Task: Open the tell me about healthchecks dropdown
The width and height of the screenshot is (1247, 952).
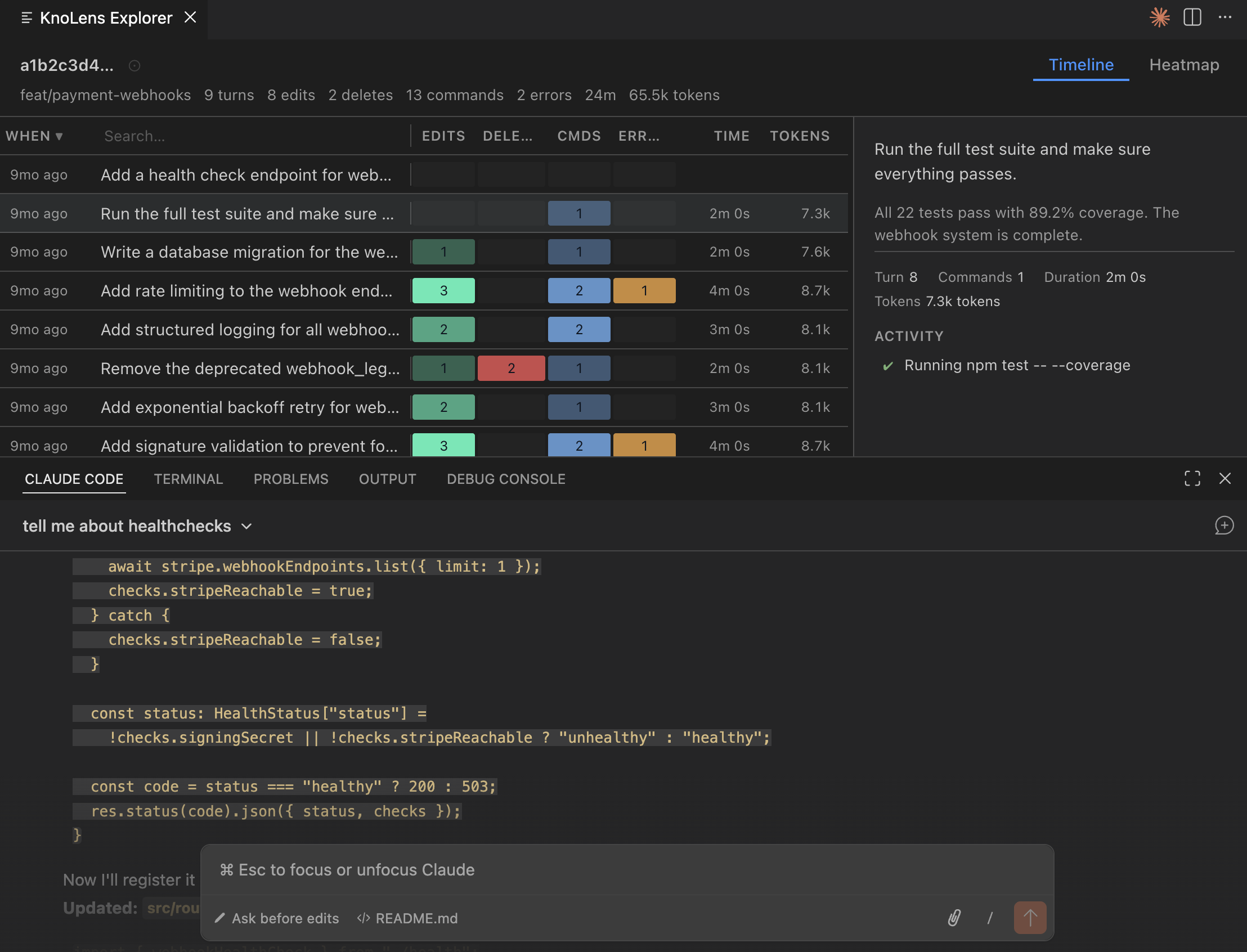Action: click(246, 526)
